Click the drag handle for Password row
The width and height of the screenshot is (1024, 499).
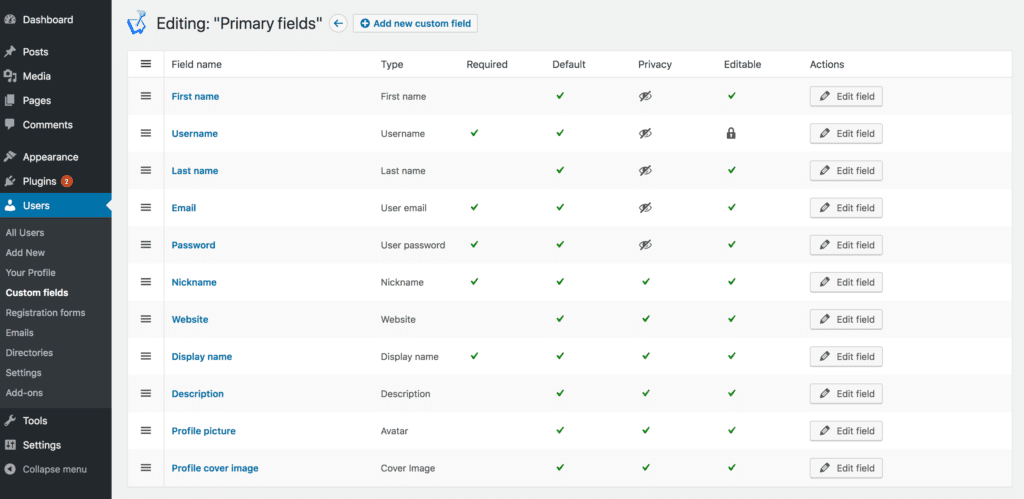pyautogui.click(x=146, y=245)
